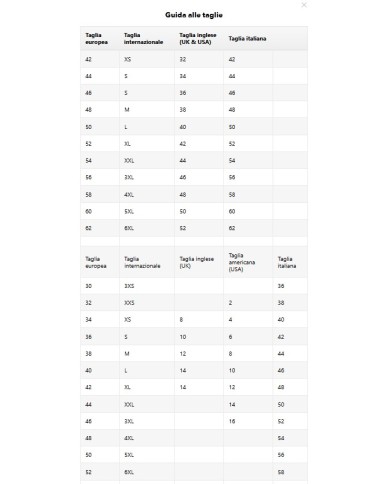
Task: Click the 'Guida alle taglie' title
Action: [x=194, y=15]
